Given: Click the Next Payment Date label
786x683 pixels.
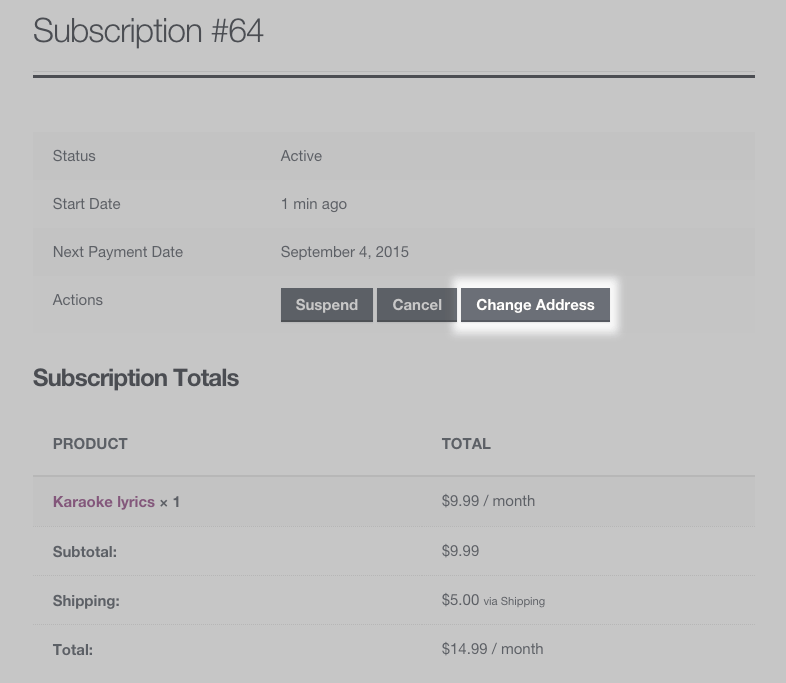Looking at the screenshot, I should [118, 252].
